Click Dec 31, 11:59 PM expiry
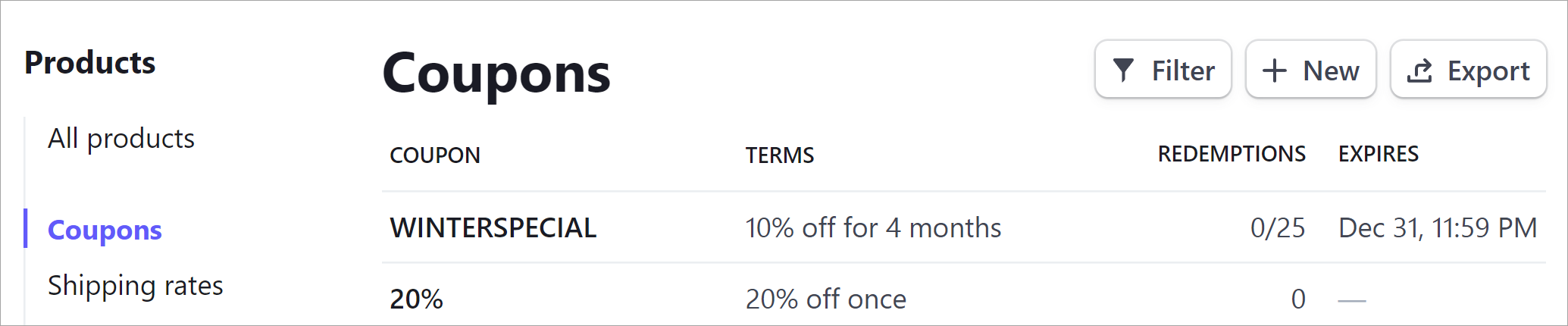The width and height of the screenshot is (1568, 326). pos(1438,227)
